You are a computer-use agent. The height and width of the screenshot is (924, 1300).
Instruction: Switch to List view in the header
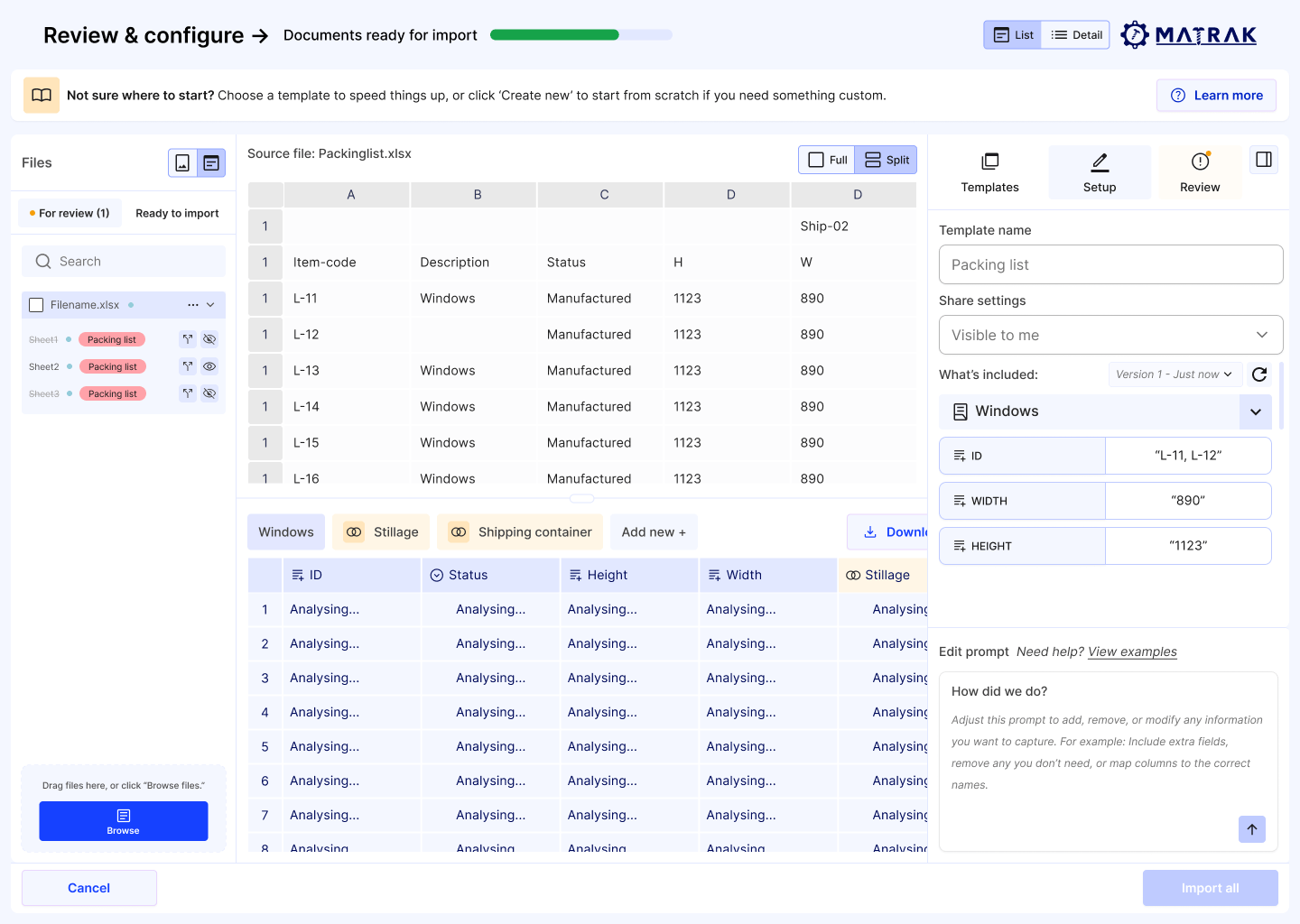coord(1013,35)
